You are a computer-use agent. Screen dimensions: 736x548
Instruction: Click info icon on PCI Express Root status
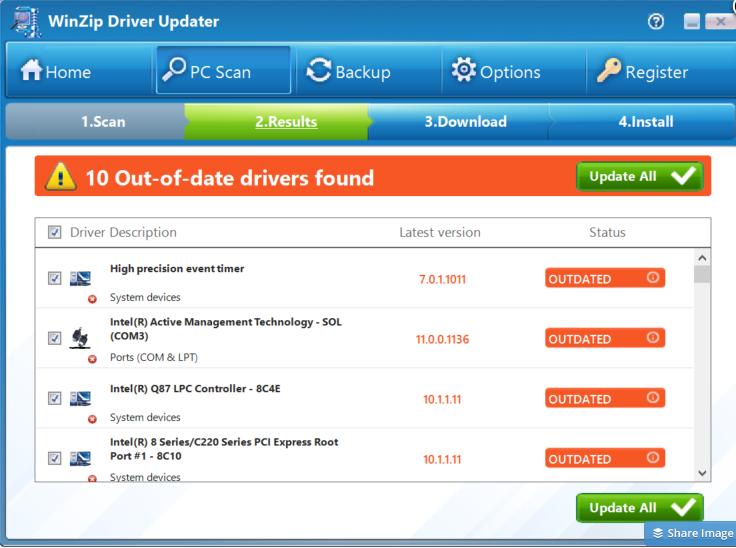coord(652,457)
